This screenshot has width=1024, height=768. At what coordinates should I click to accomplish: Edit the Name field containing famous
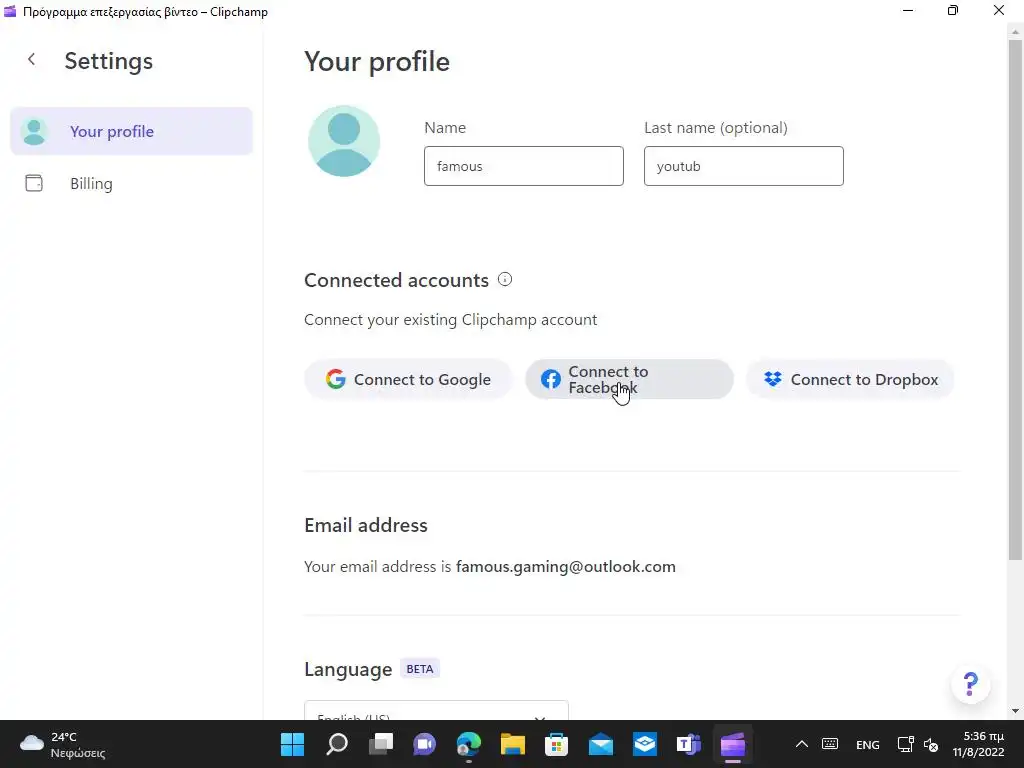[524, 166]
